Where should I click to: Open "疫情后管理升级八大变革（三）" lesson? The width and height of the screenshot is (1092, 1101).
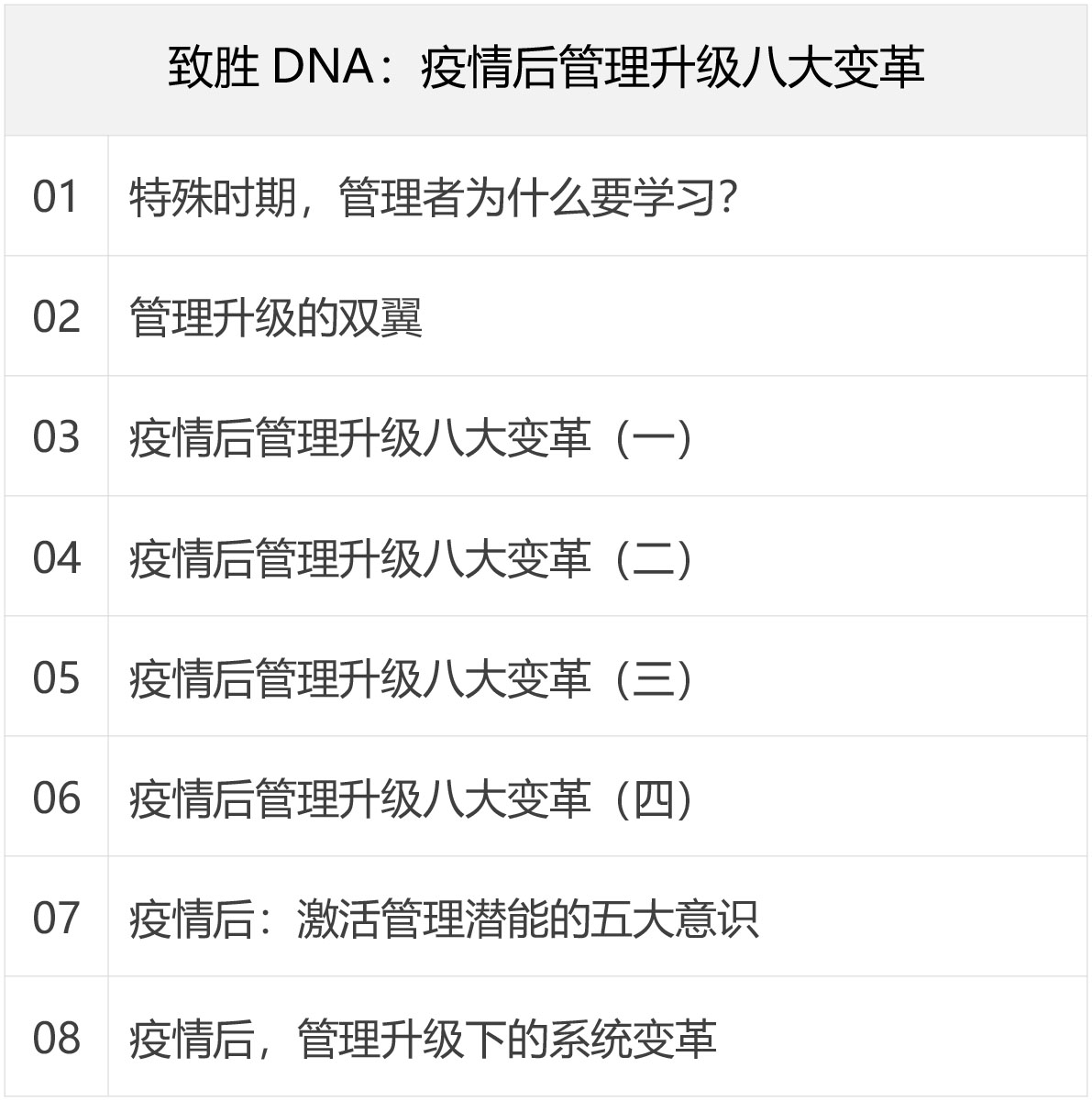coord(411,678)
